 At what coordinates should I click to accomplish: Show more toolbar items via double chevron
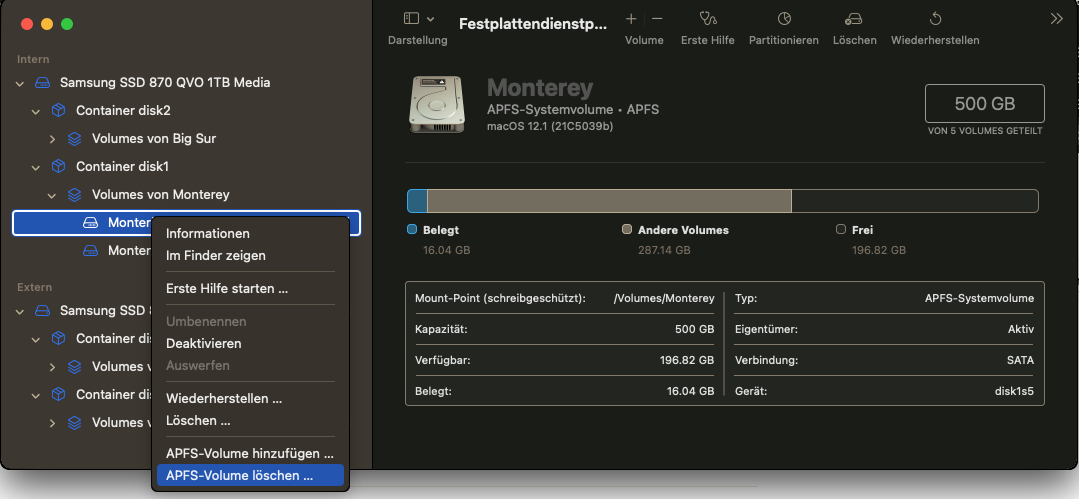point(1056,19)
